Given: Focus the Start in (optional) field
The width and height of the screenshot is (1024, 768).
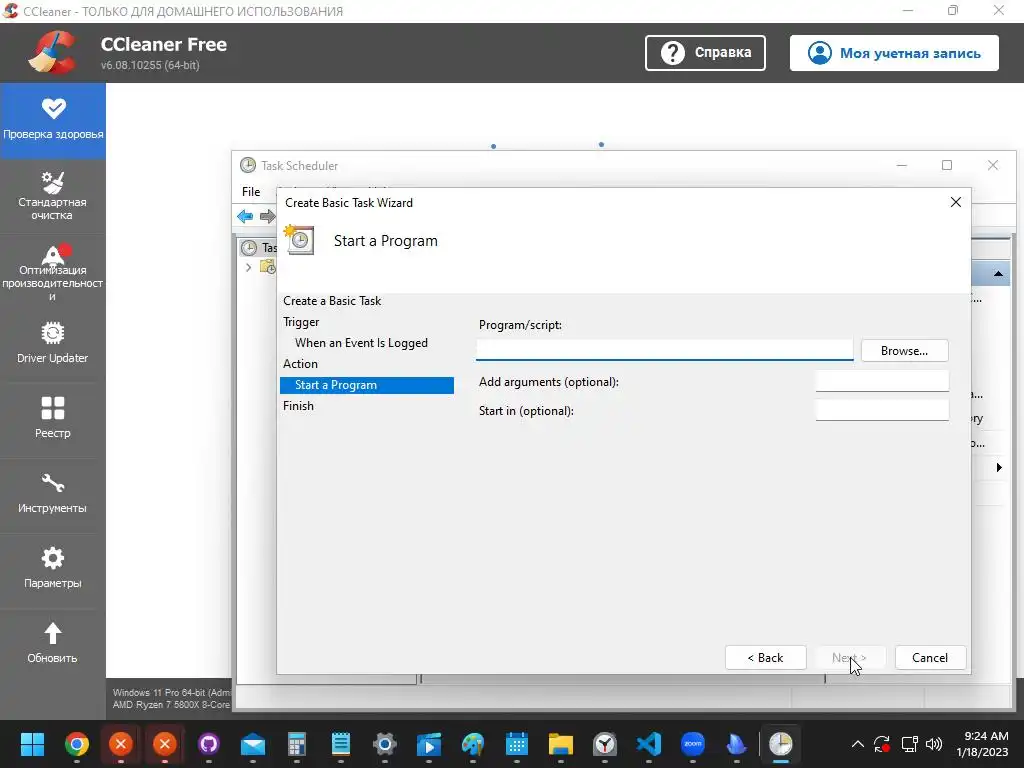Looking at the screenshot, I should (882, 410).
